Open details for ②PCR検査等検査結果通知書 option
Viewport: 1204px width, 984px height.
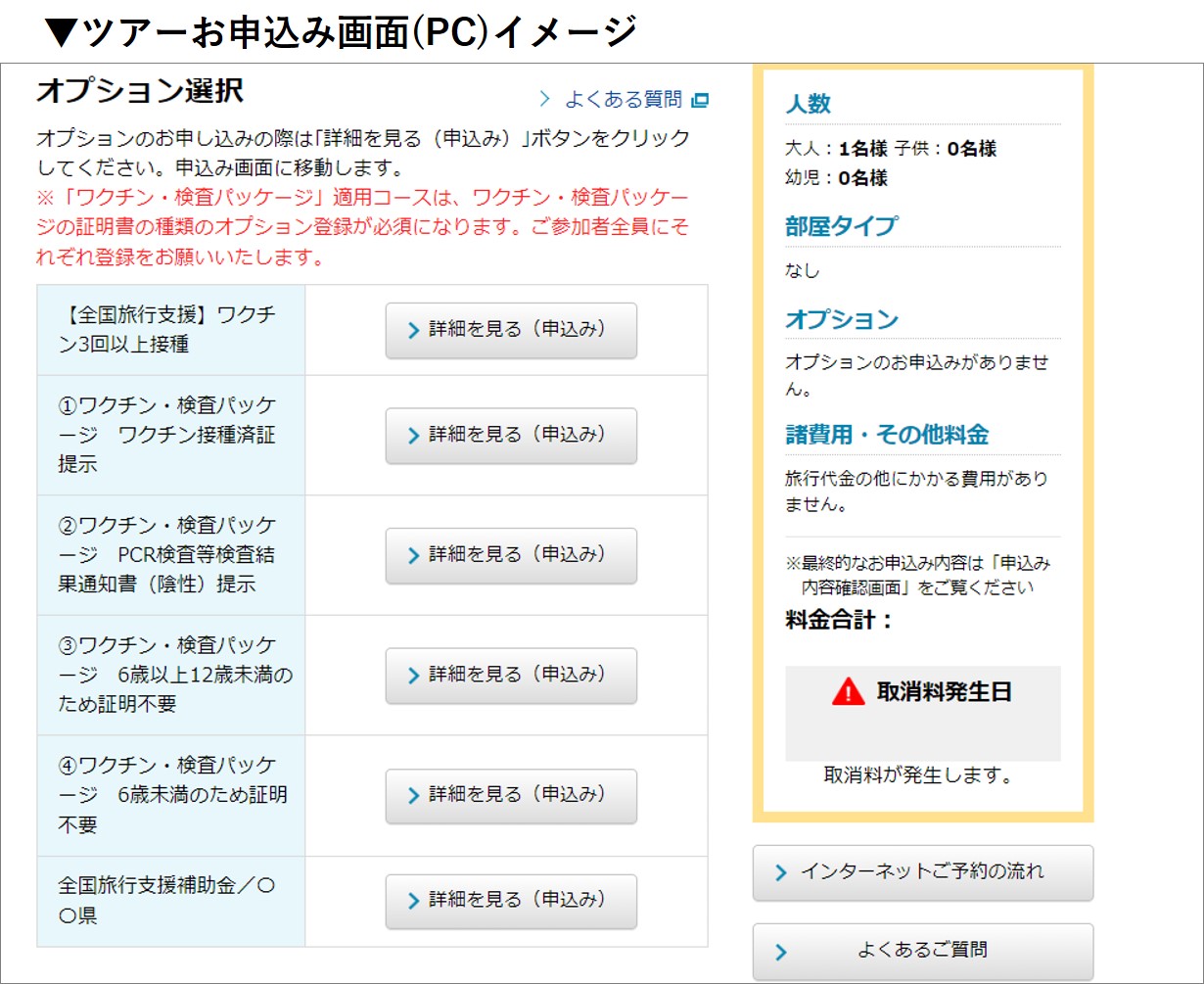(x=510, y=555)
